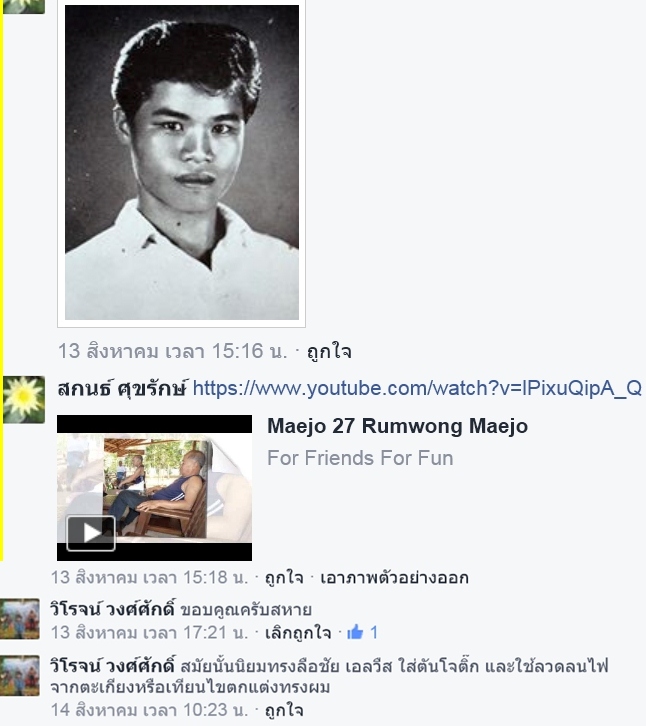
Task: Remove preview with เอาภาพตัวอย่างออก
Action: coord(395,578)
